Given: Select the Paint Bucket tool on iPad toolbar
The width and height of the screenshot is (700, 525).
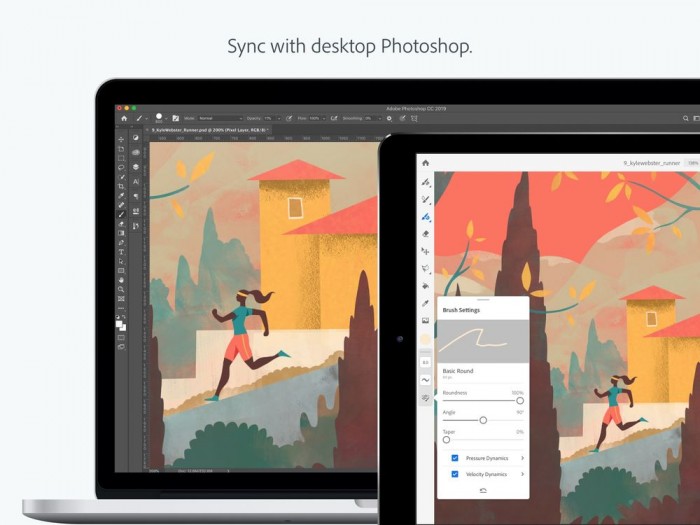Looking at the screenshot, I should pyautogui.click(x=425, y=286).
